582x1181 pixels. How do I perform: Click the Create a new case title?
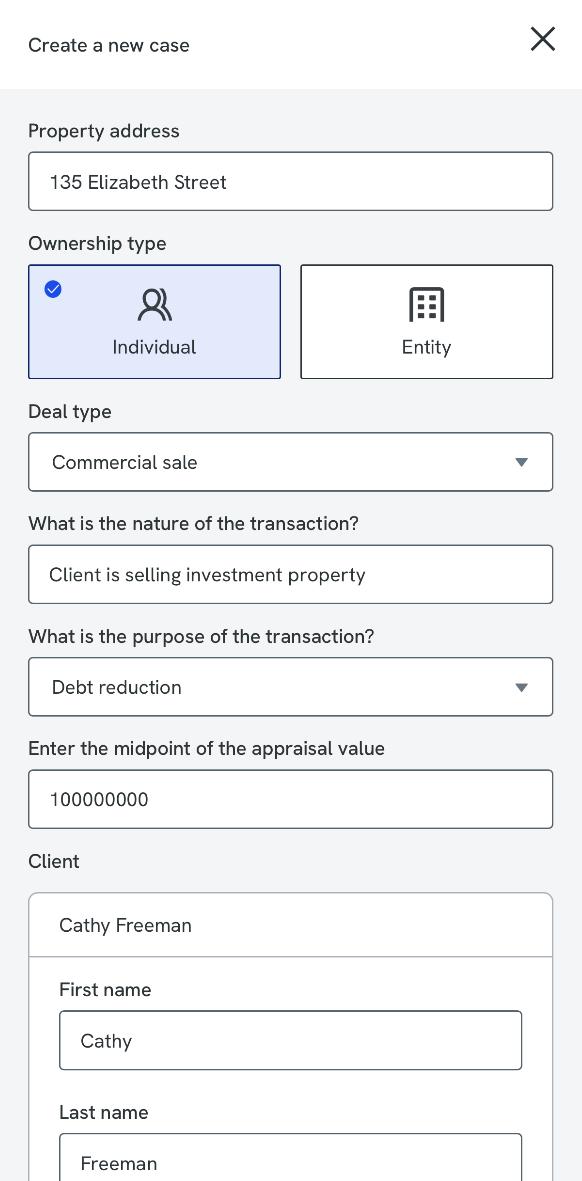[x=108, y=45]
